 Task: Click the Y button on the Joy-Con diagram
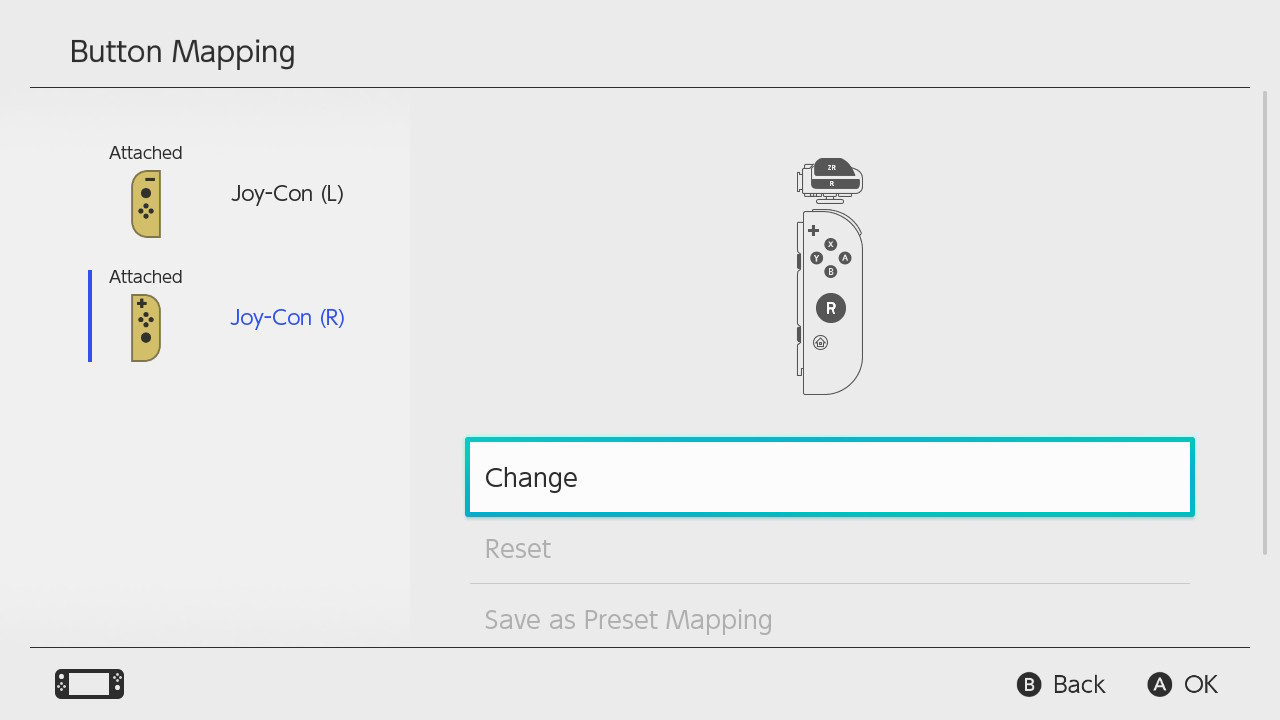tap(816, 258)
